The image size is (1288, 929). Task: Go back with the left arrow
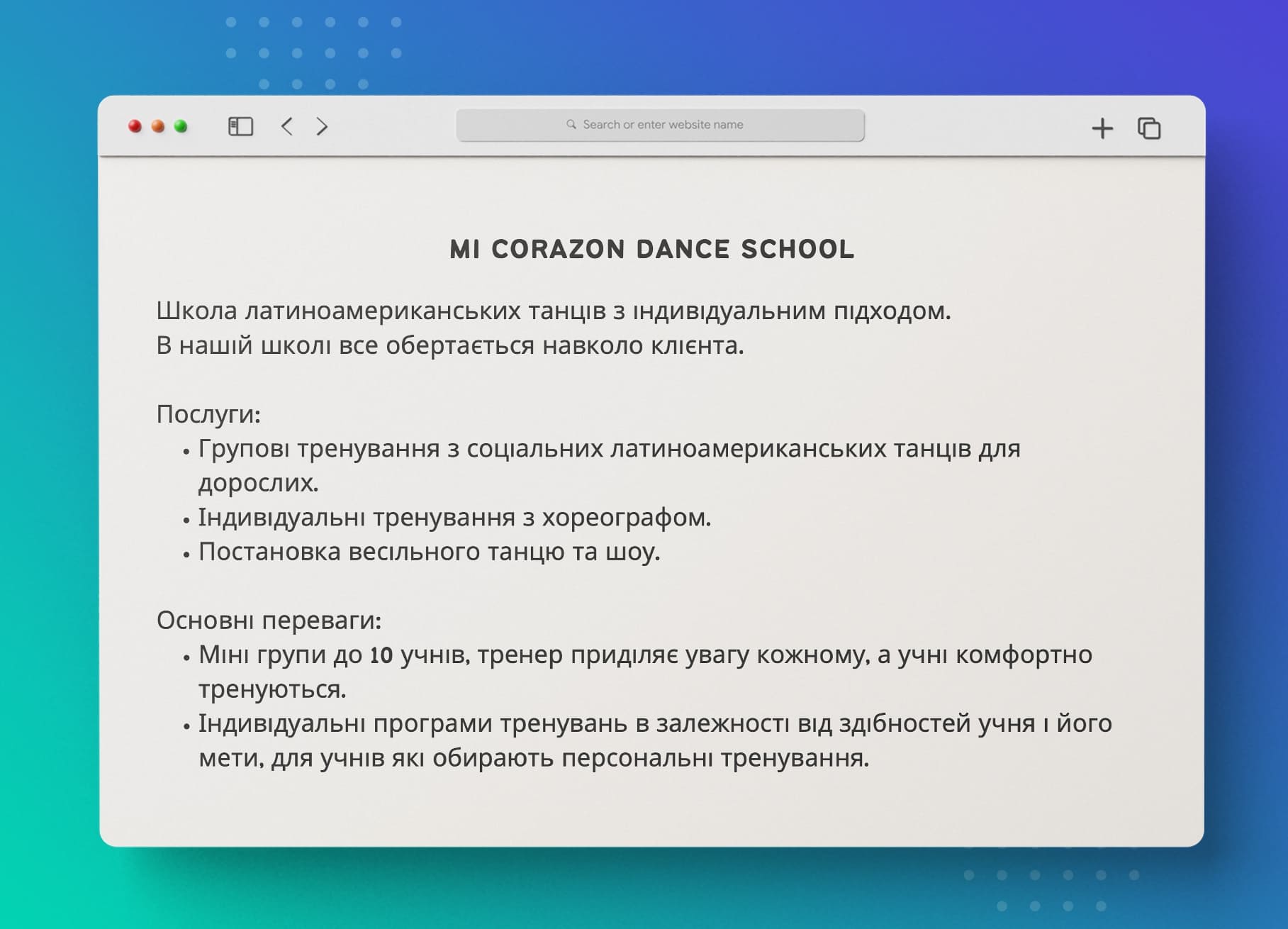[x=287, y=126]
